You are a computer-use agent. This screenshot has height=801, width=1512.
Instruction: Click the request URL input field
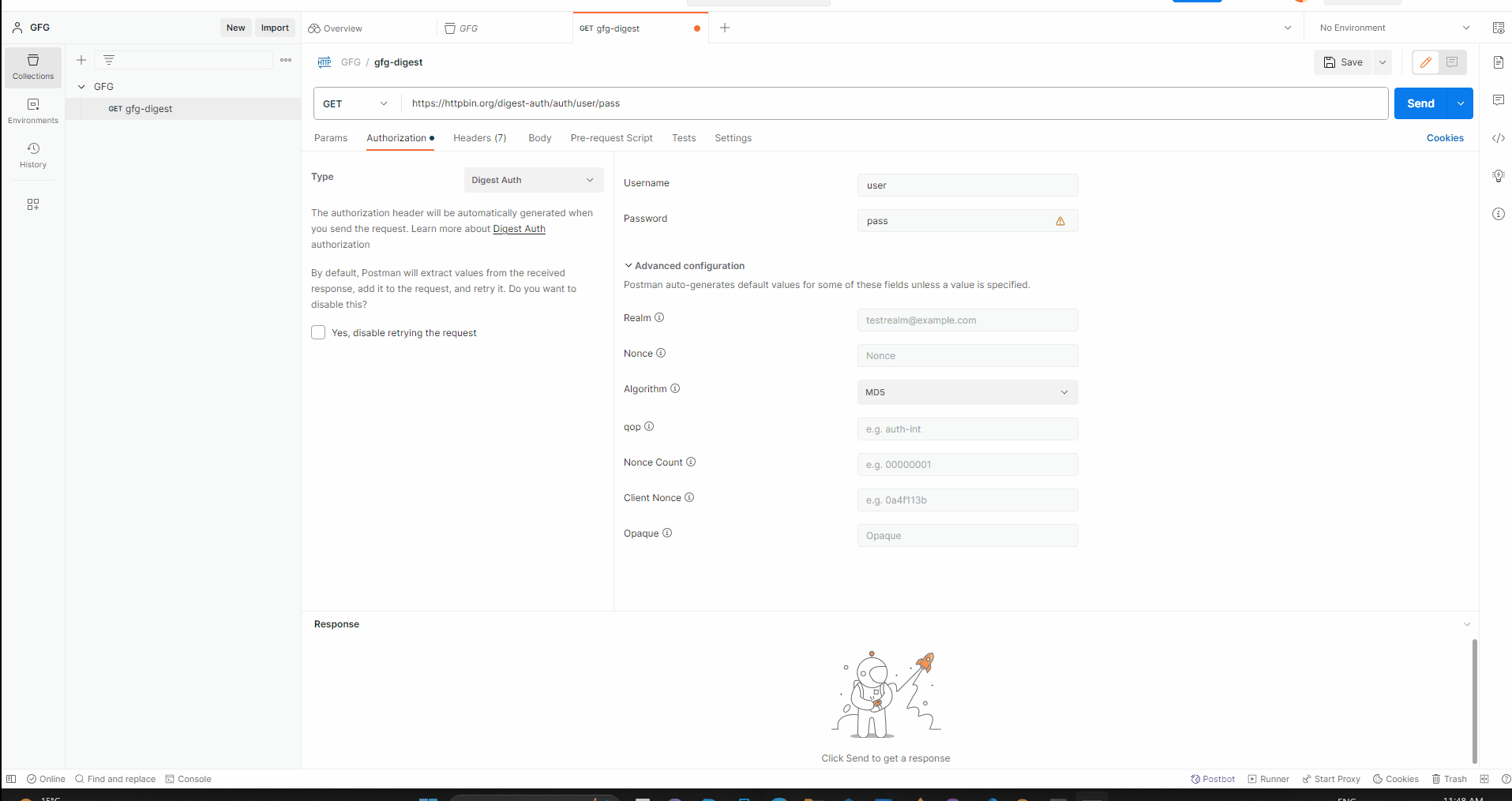point(895,103)
